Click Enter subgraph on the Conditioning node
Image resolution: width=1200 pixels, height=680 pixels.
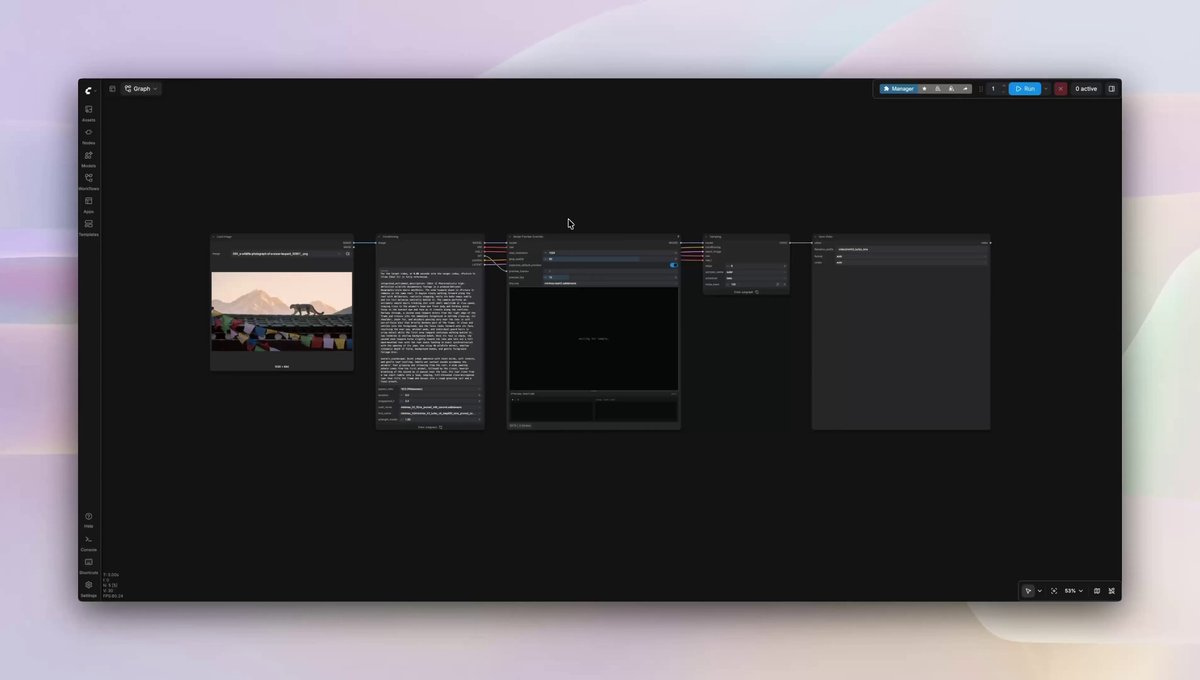pyautogui.click(x=430, y=427)
